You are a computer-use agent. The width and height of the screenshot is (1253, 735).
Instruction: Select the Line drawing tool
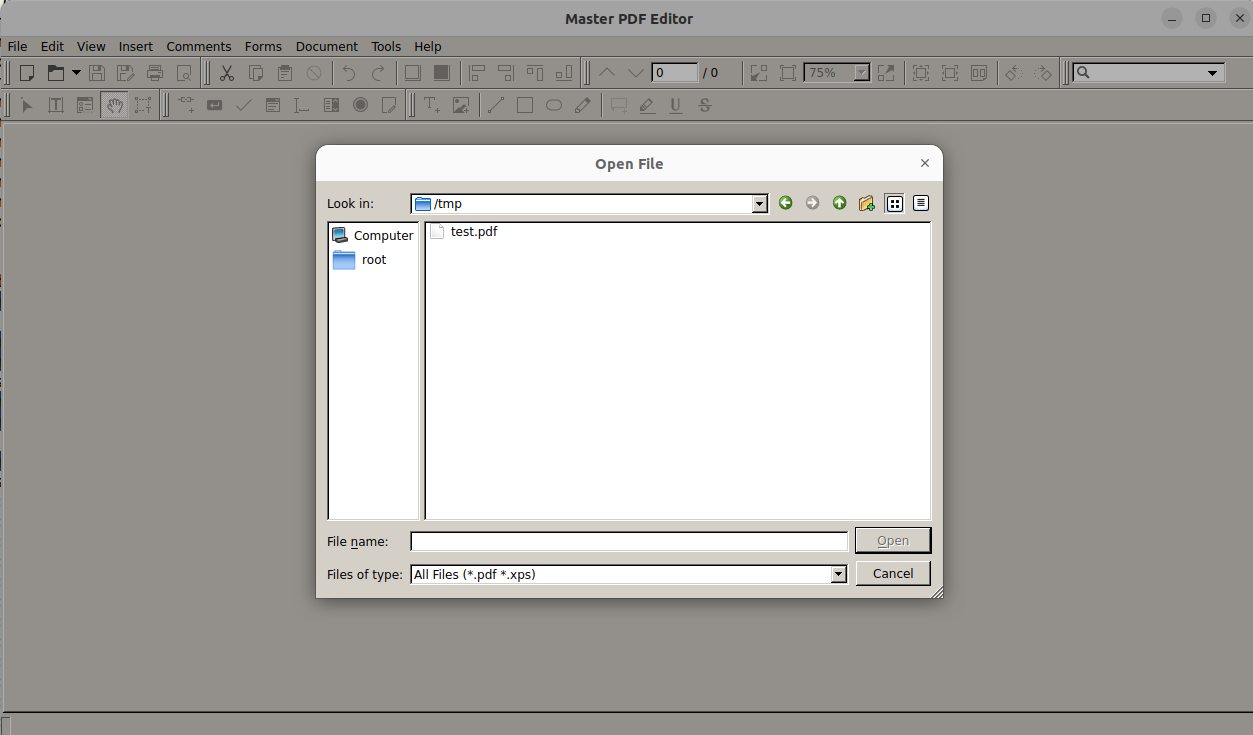pos(495,105)
